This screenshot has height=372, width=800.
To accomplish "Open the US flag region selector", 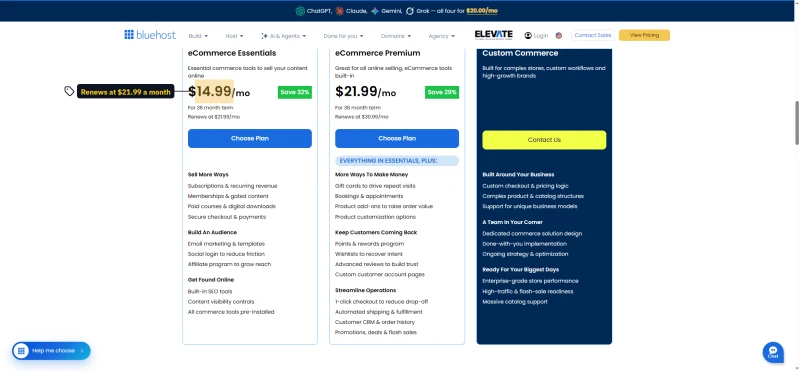I will (559, 36).
